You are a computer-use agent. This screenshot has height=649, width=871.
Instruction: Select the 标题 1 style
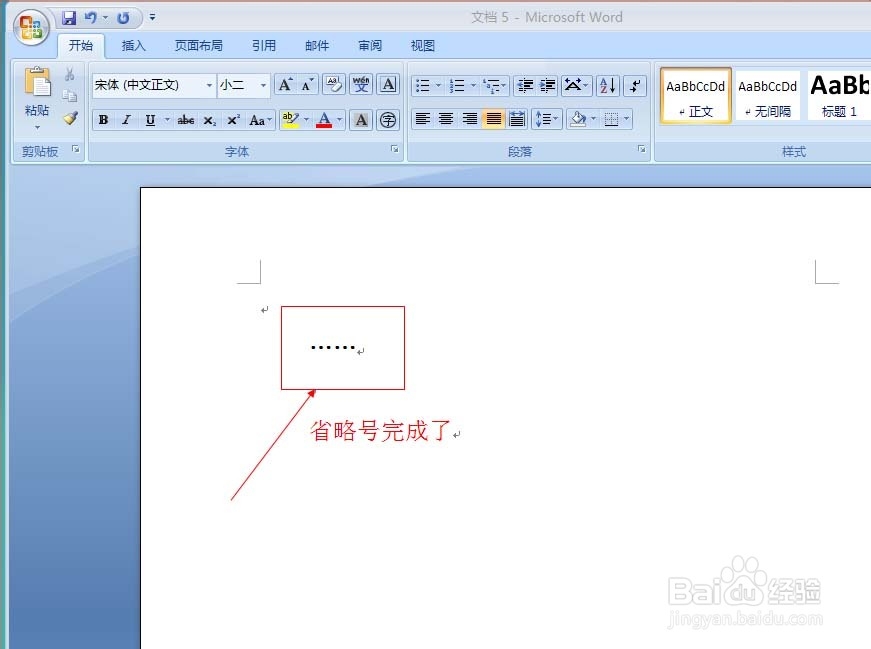pyautogui.click(x=839, y=96)
